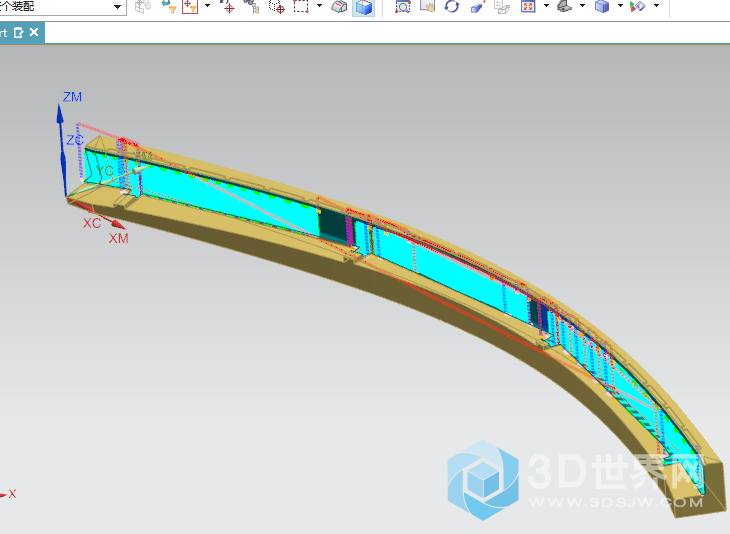730x534 pixels.
Task: Click the Fit view icon with red arrows
Action: click(528, 7)
